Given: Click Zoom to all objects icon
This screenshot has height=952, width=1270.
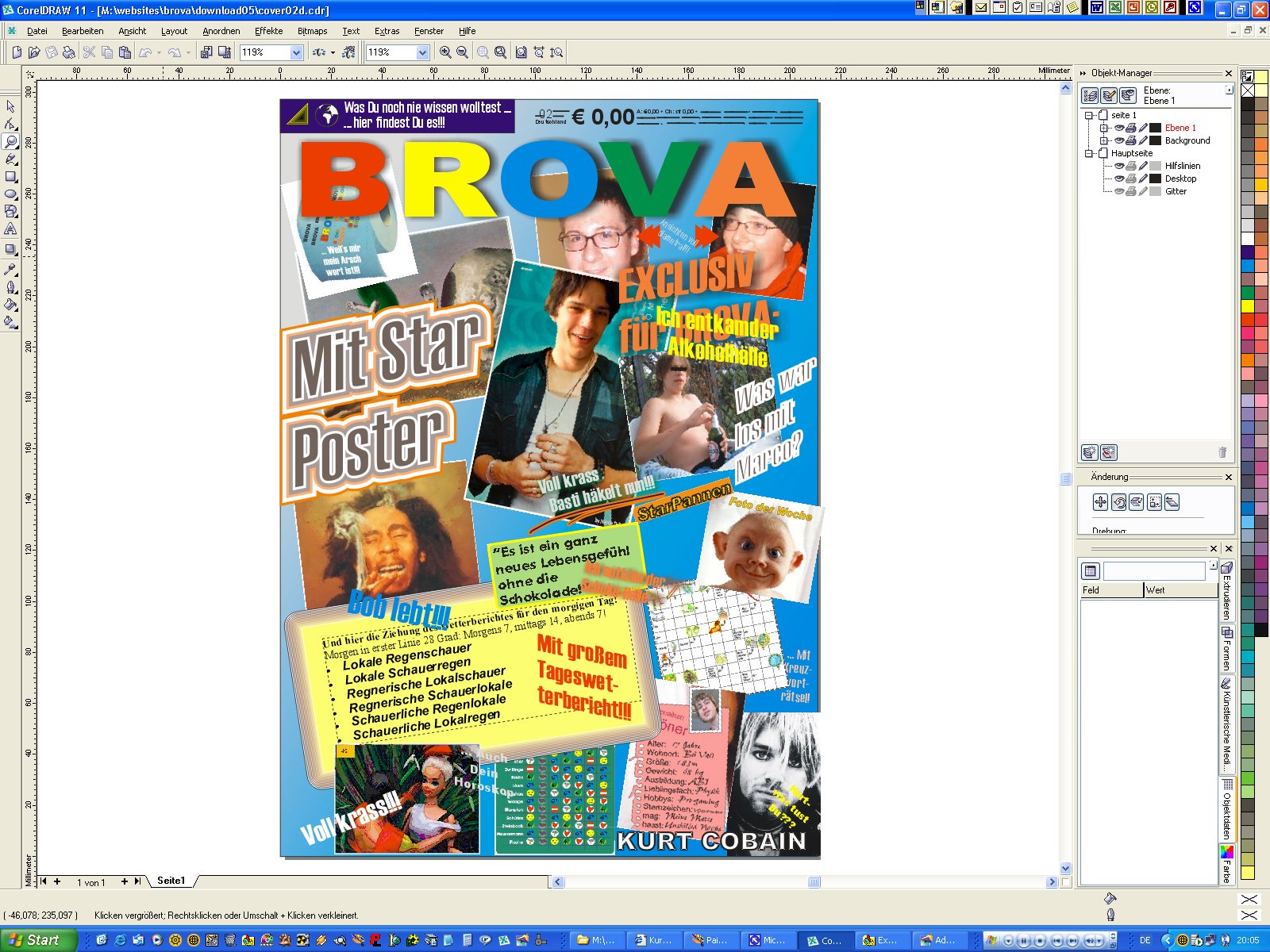Looking at the screenshot, I should [x=501, y=52].
